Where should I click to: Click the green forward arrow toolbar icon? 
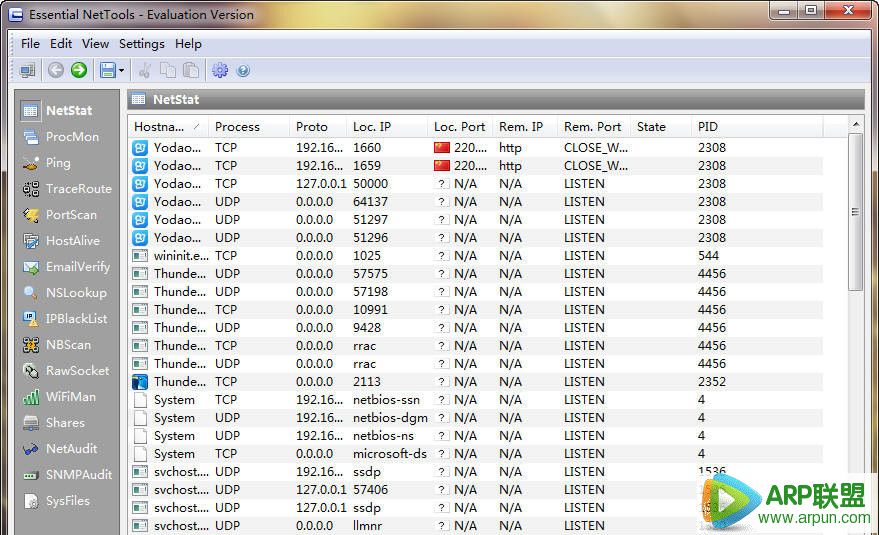[79, 70]
